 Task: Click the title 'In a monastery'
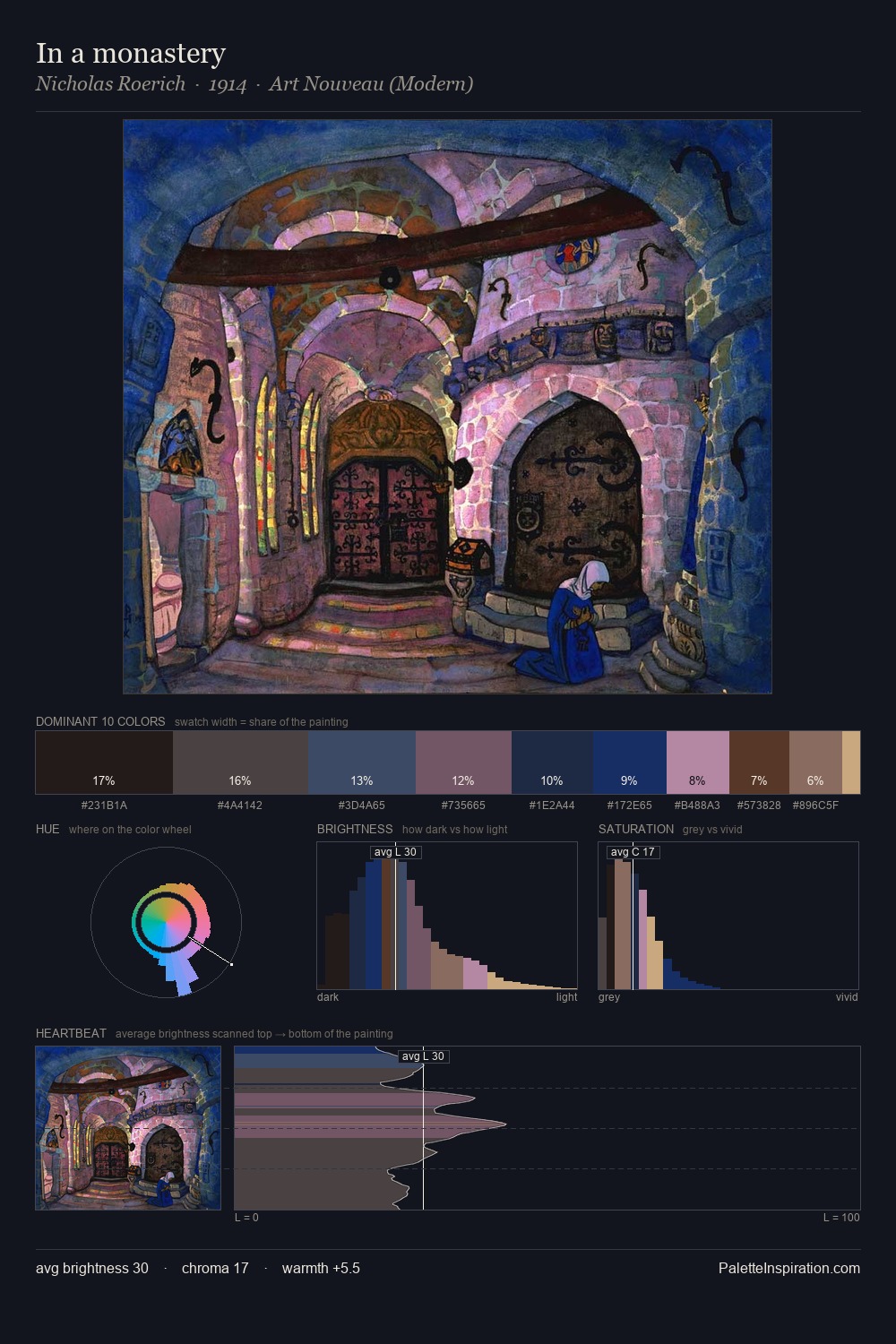pyautogui.click(x=131, y=53)
